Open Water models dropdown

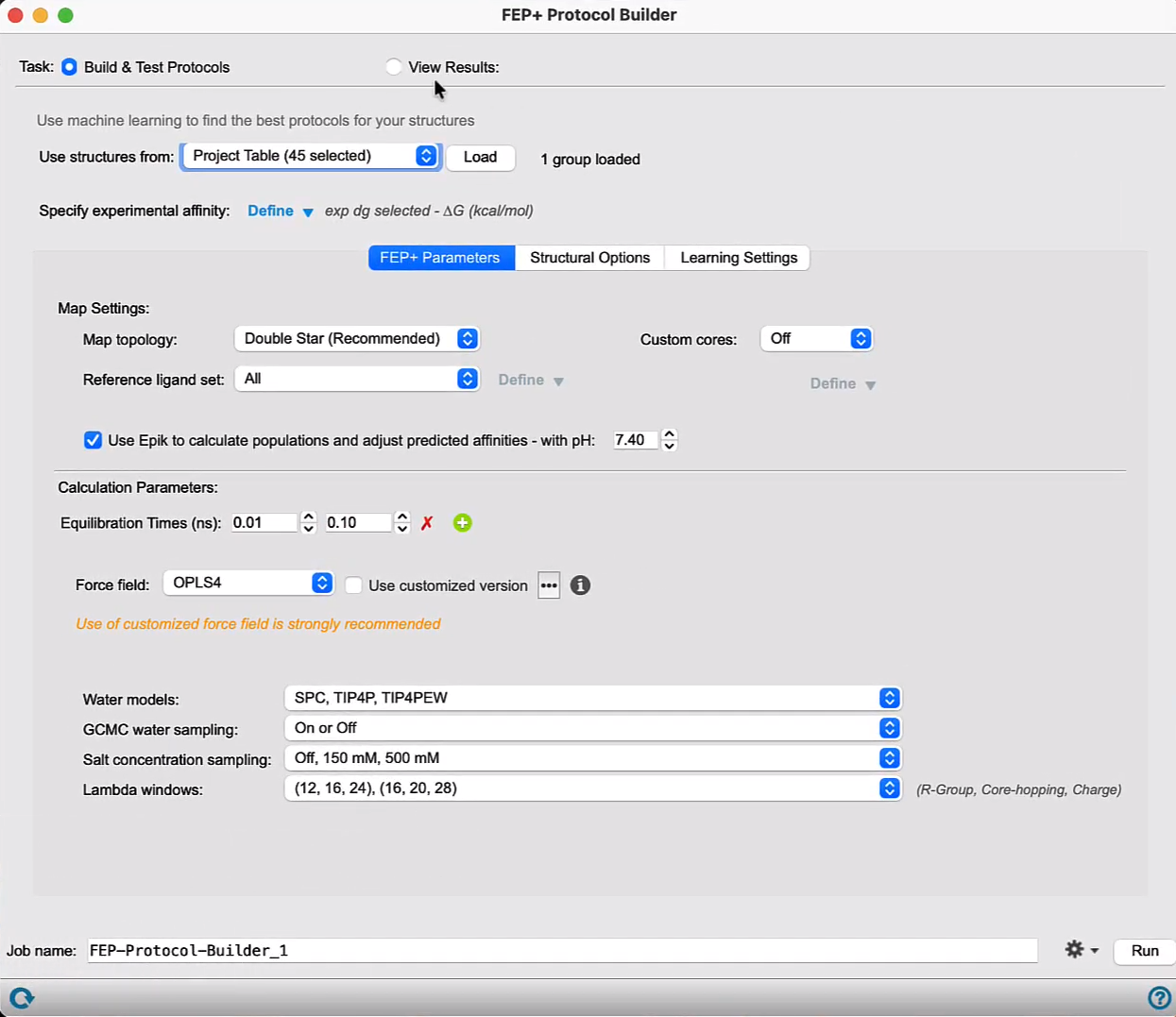click(593, 698)
